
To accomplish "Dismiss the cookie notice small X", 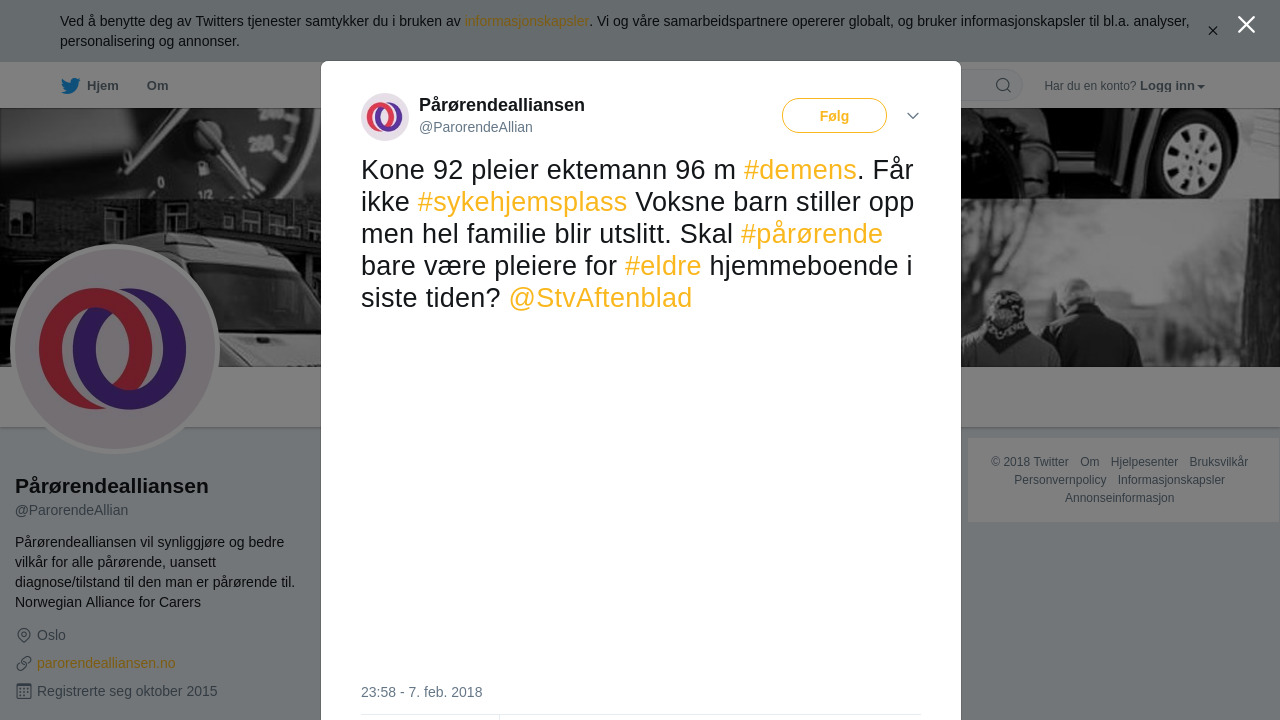I will 1213,31.
